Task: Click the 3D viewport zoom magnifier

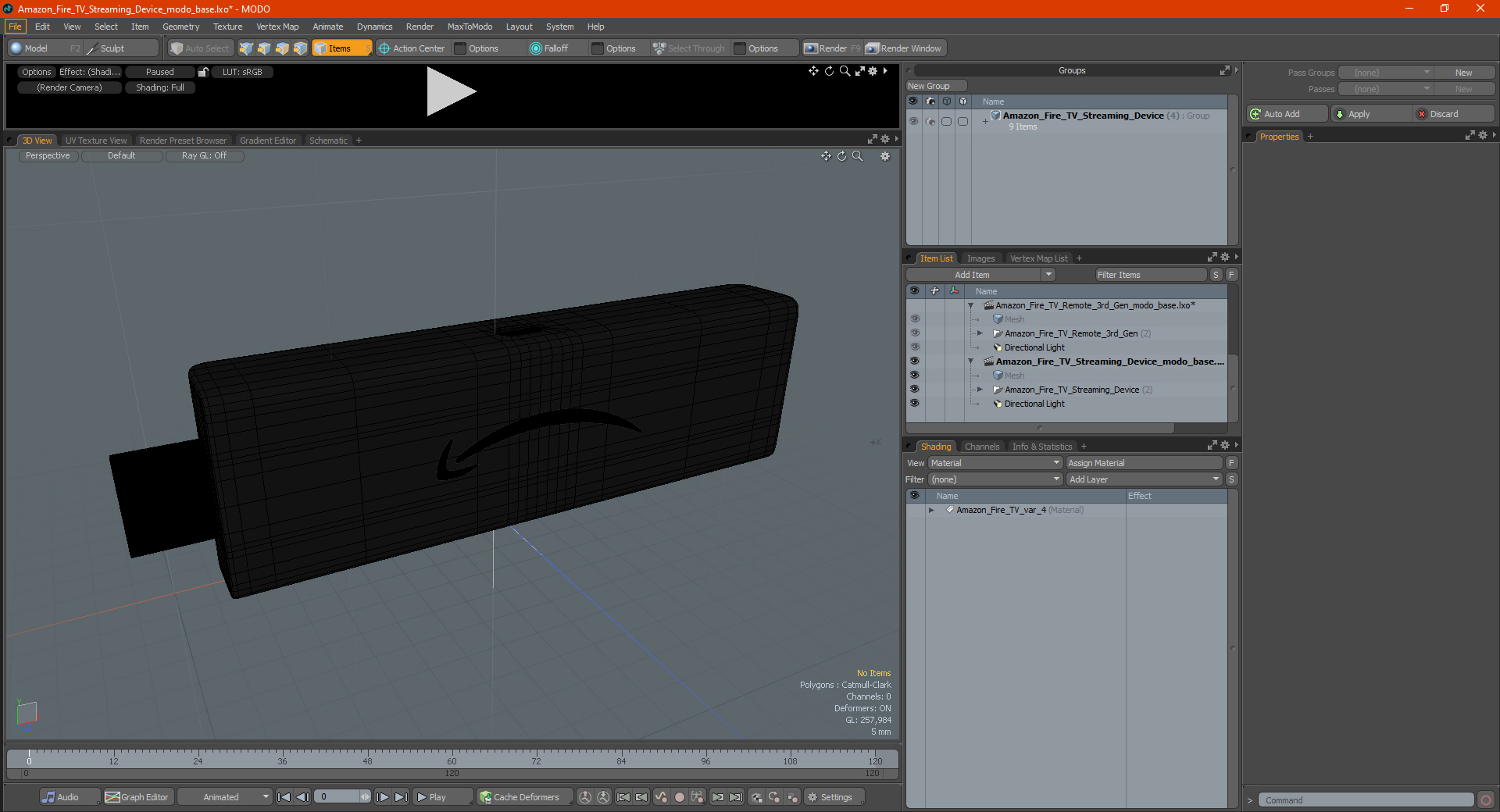Action: pyautogui.click(x=857, y=156)
